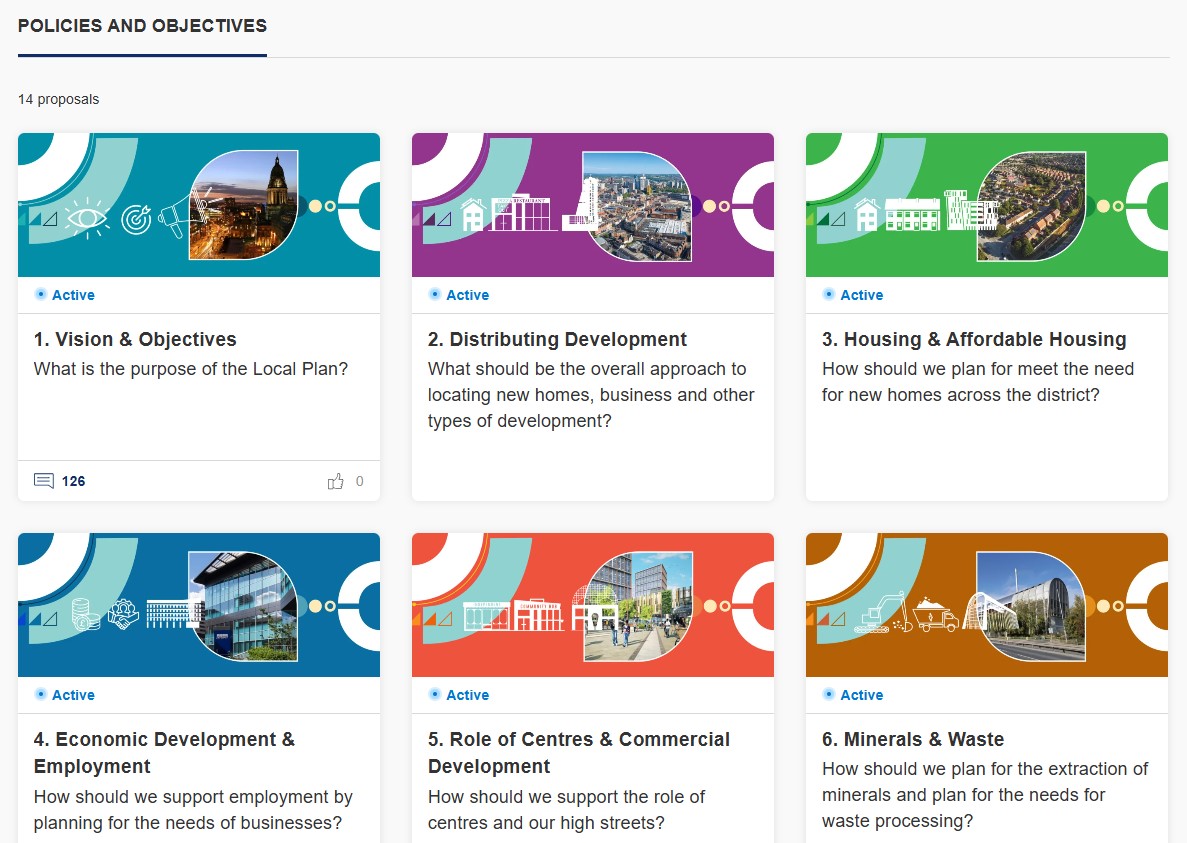Select the Policies and Objectives tab
1187x843 pixels.
142,26
